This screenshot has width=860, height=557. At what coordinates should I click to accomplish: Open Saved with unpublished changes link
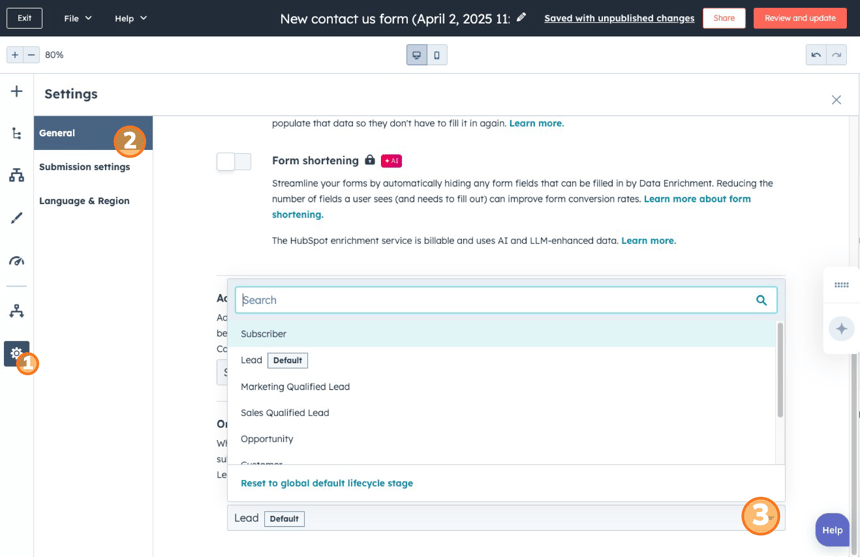(619, 18)
